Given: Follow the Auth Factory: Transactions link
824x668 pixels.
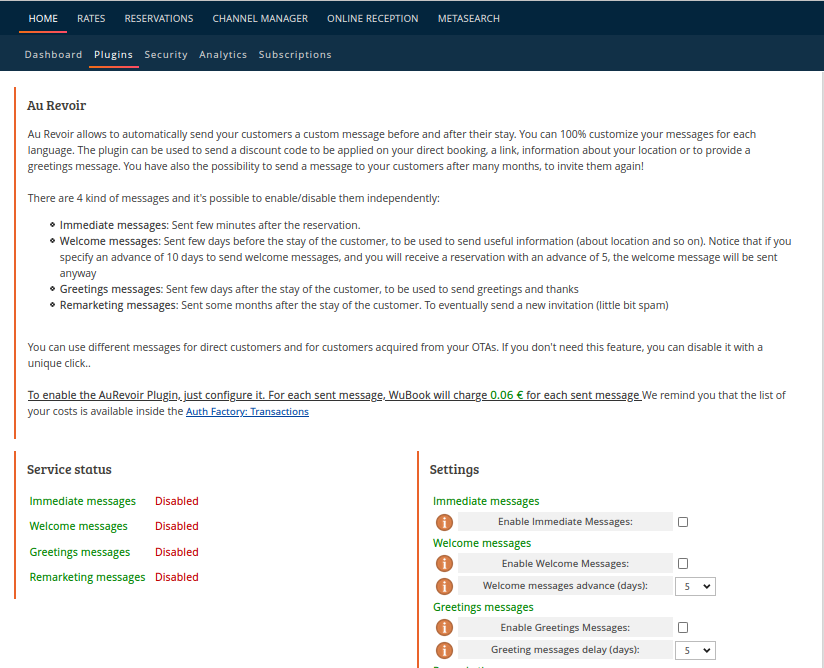Looking at the screenshot, I should click(248, 412).
